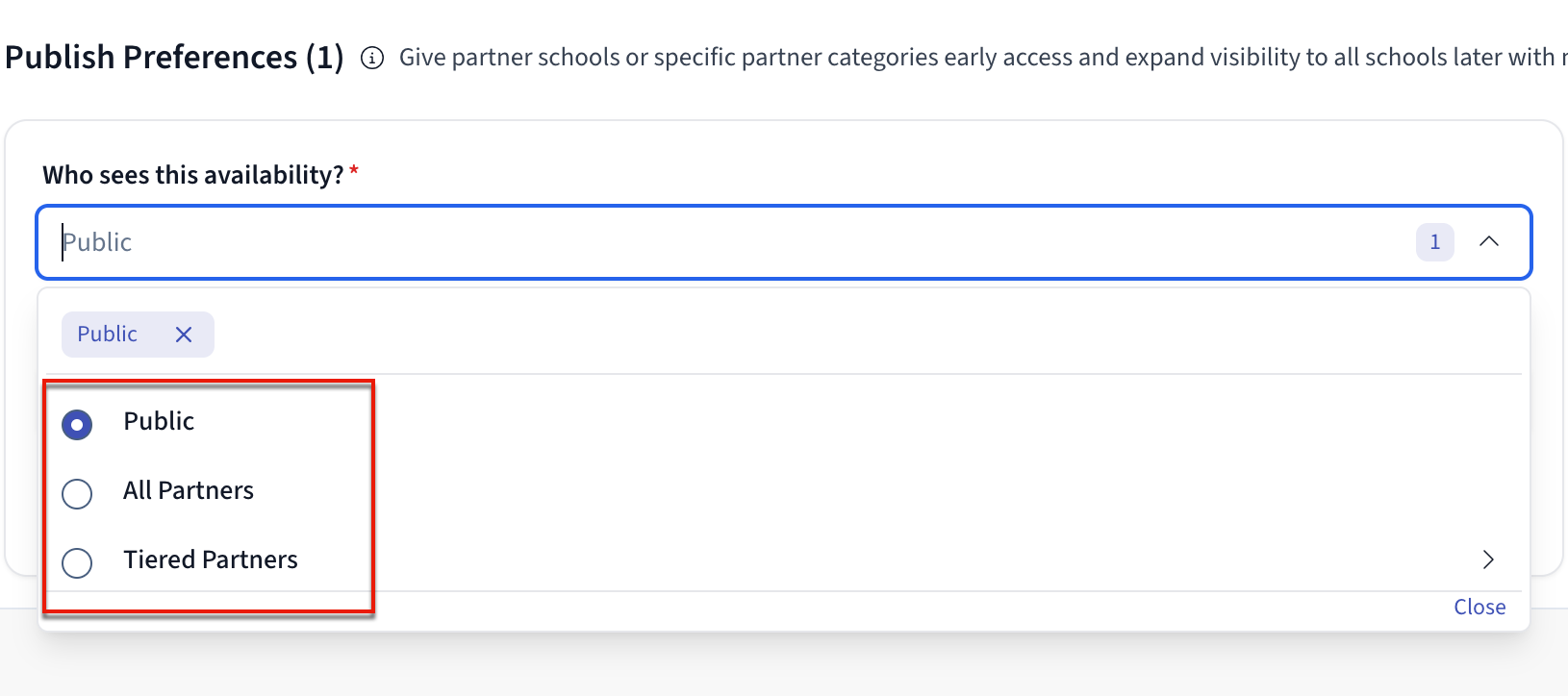The image size is (1568, 696).
Task: Click the Public tag chip label
Action: [108, 335]
